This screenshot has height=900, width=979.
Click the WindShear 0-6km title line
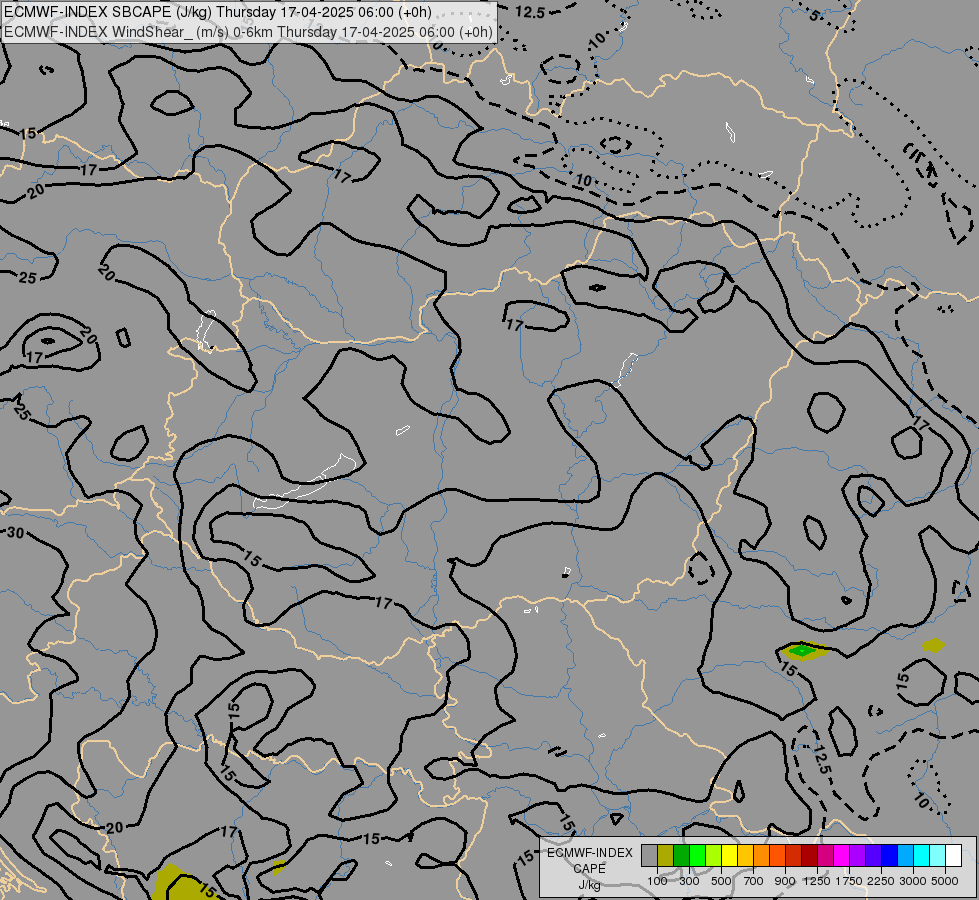point(248,32)
